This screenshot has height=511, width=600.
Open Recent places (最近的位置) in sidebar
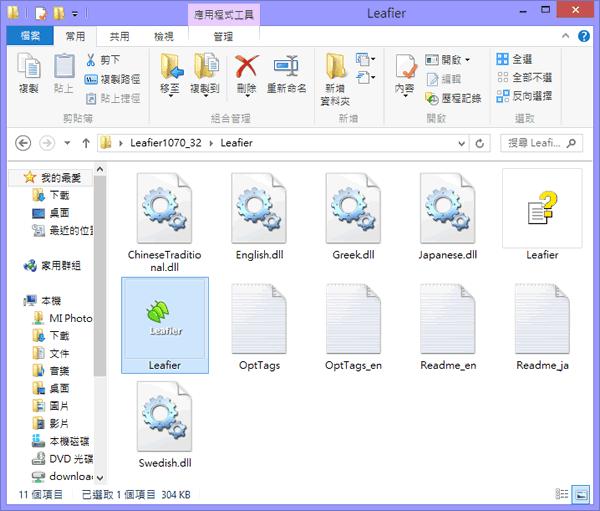(x=63, y=230)
